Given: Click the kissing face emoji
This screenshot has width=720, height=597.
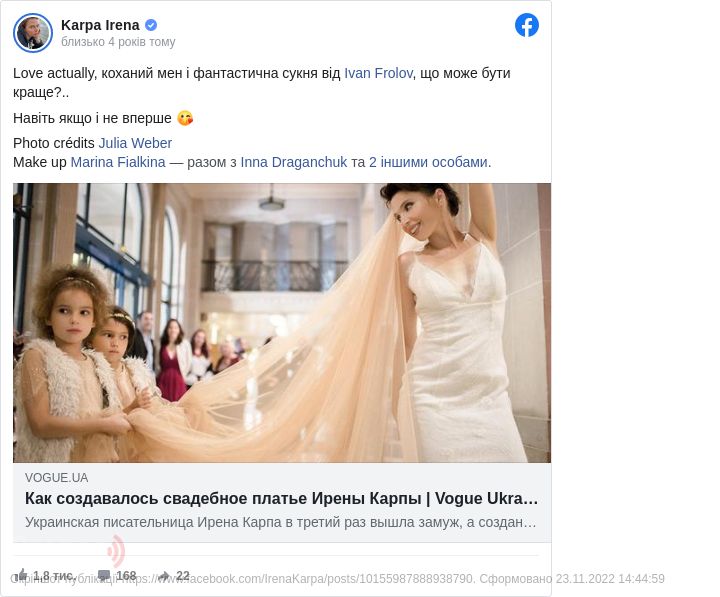Looking at the screenshot, I should pyautogui.click(x=185, y=118).
